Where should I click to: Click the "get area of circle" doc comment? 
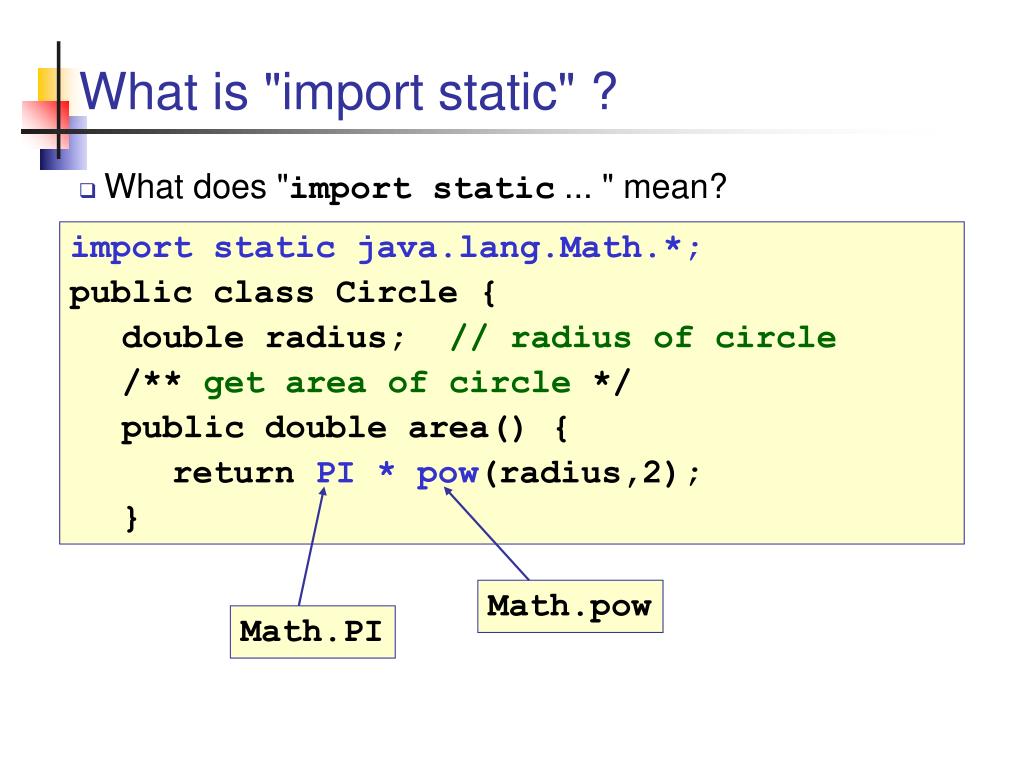tap(376, 383)
